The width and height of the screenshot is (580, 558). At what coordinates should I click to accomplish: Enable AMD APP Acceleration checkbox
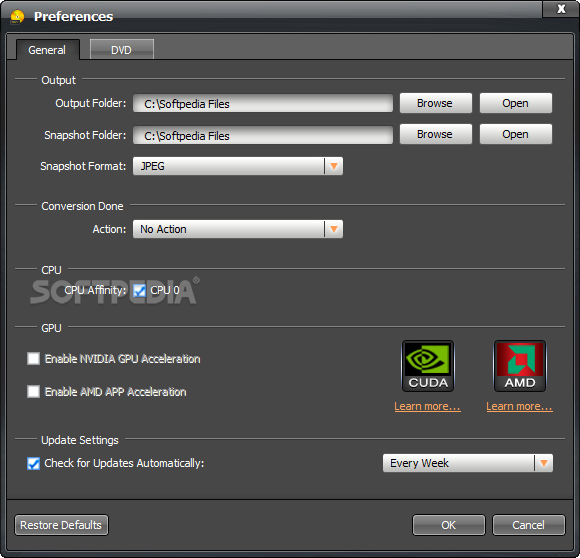coord(33,391)
